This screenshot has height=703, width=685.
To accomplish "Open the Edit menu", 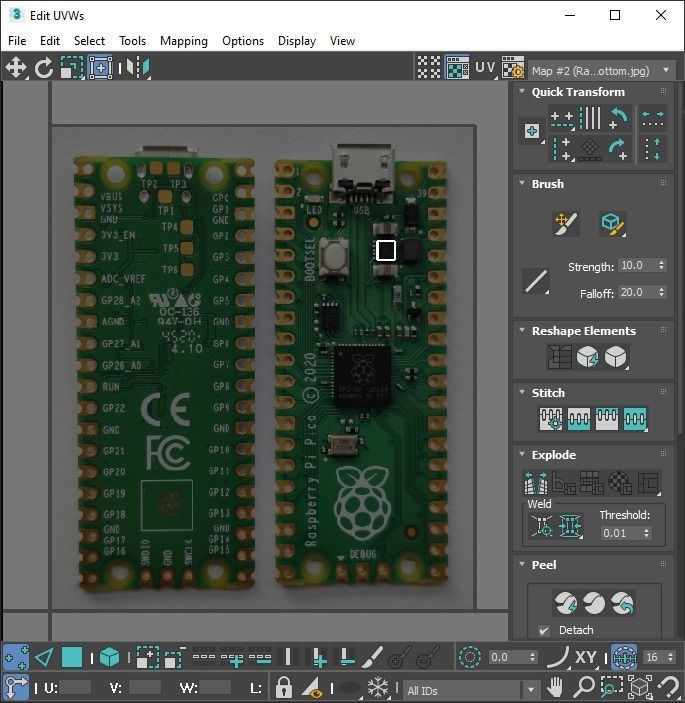I will [x=50, y=41].
